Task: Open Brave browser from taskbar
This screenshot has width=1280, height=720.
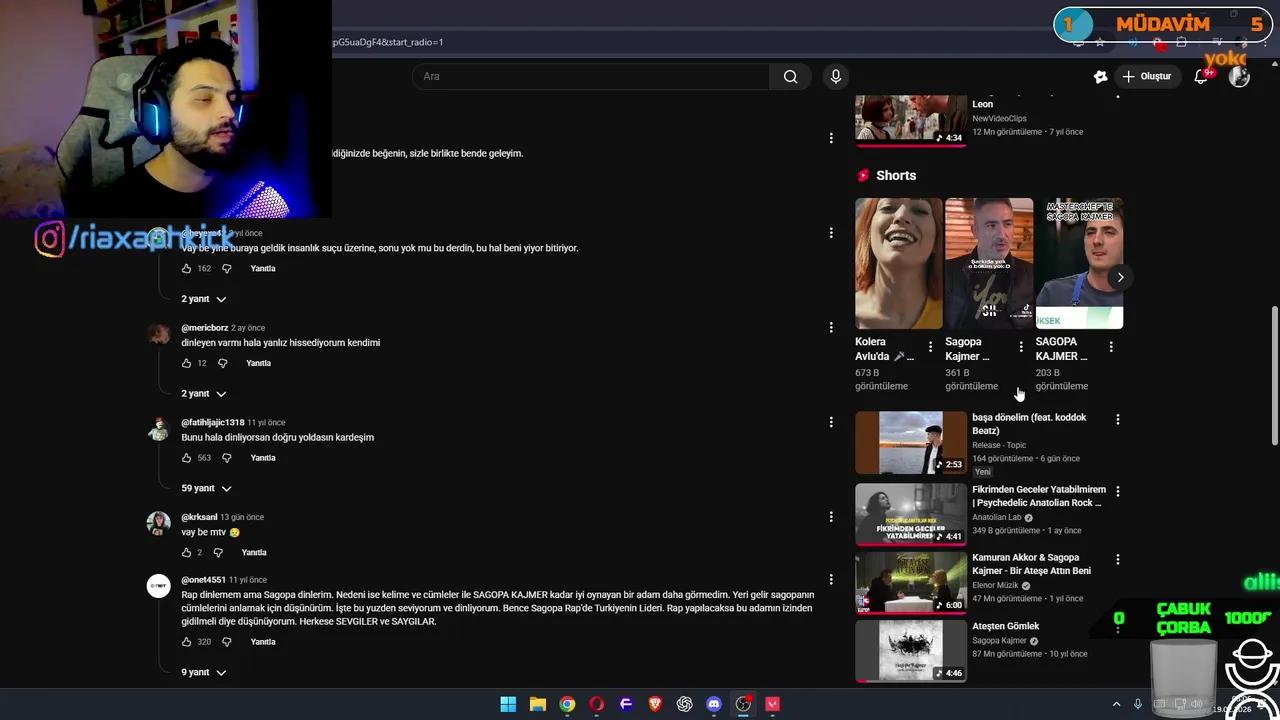Action: coord(655,704)
